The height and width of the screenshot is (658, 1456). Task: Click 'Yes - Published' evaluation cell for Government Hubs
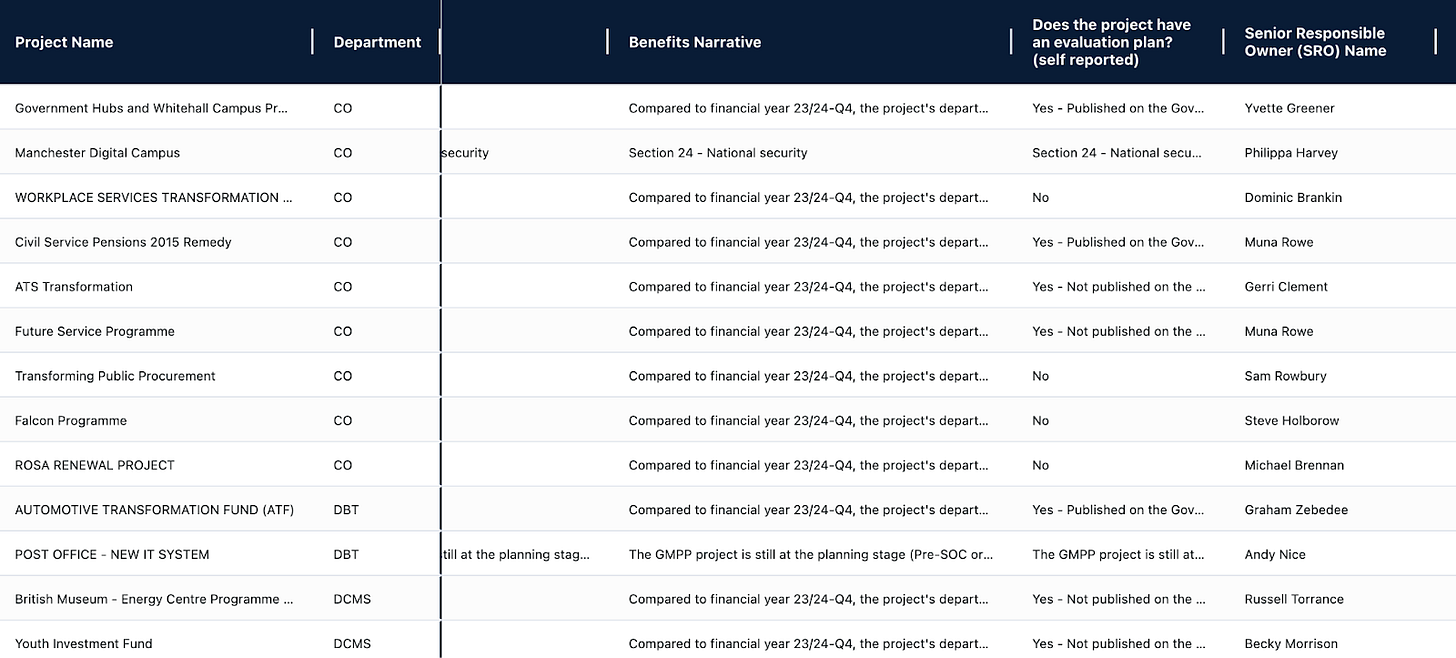(x=1119, y=108)
